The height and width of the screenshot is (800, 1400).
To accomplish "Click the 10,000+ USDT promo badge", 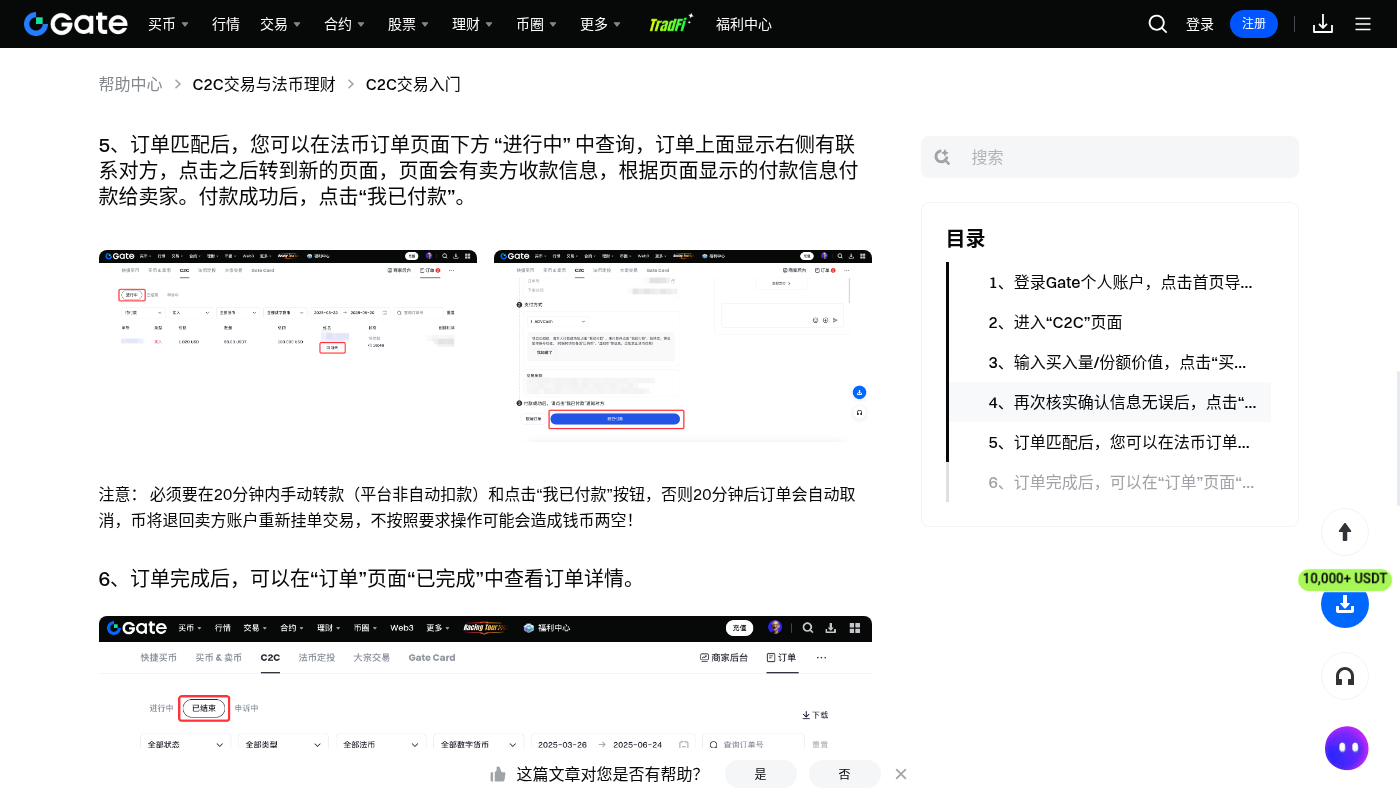I will pos(1345,579).
